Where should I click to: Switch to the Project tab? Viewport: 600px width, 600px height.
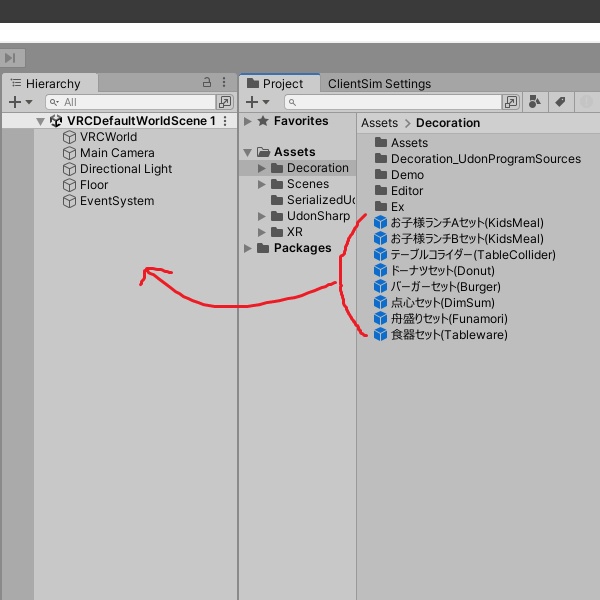coord(280,83)
